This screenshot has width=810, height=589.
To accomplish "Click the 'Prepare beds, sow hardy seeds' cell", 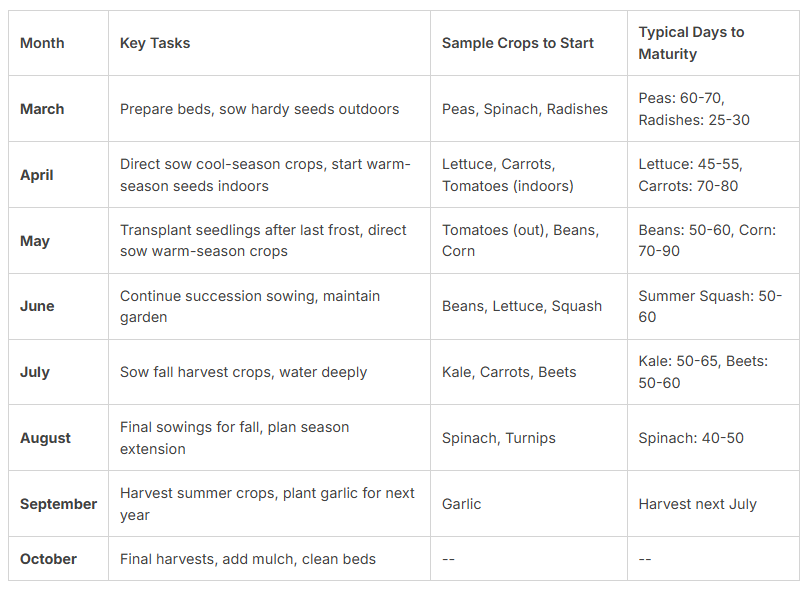I will [259, 109].
